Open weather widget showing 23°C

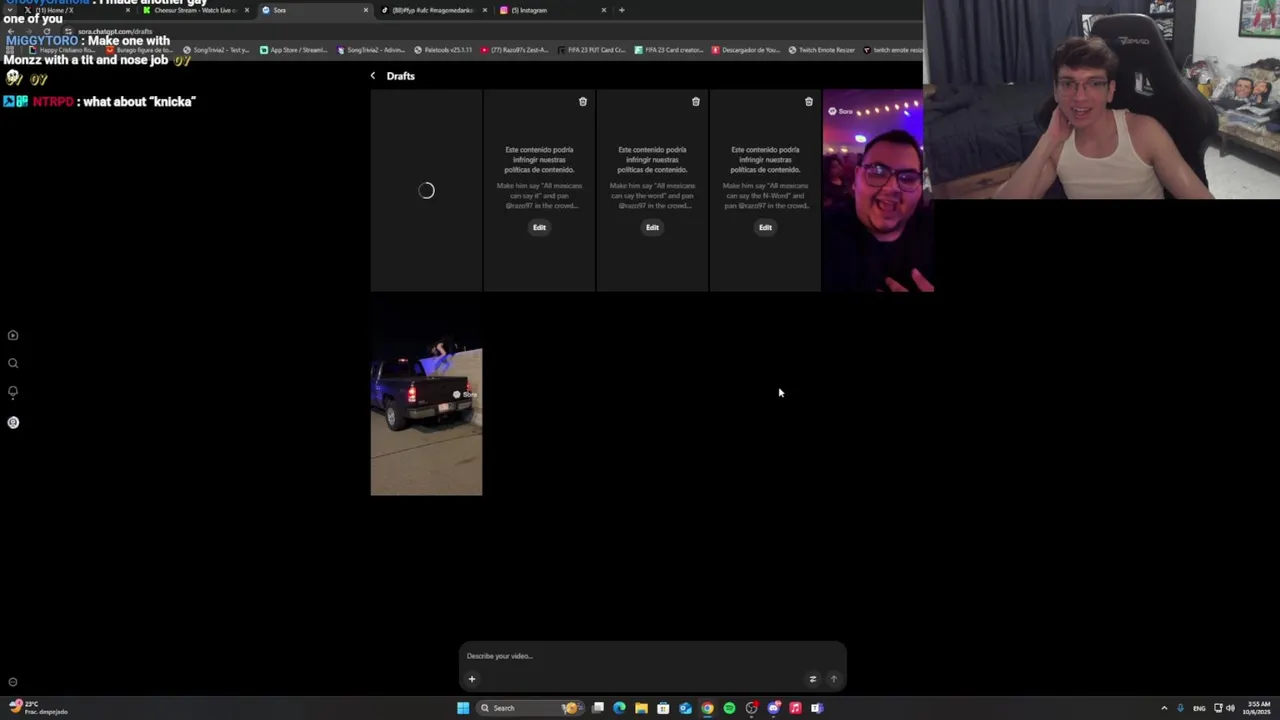pos(36,708)
